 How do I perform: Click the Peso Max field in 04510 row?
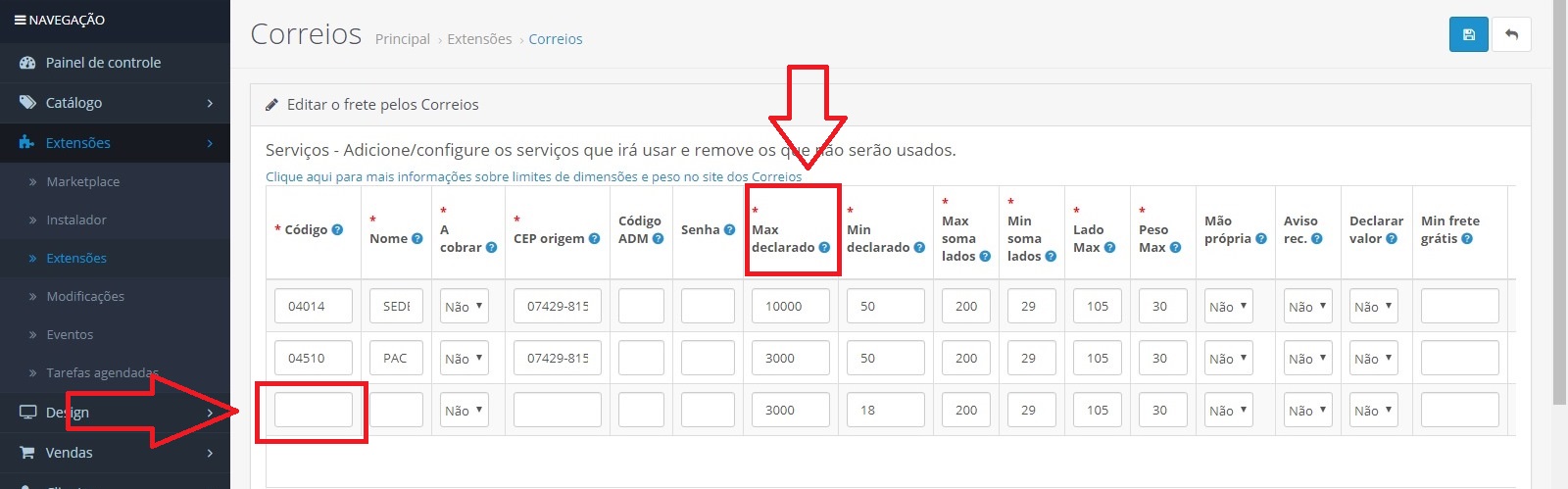click(x=1163, y=358)
